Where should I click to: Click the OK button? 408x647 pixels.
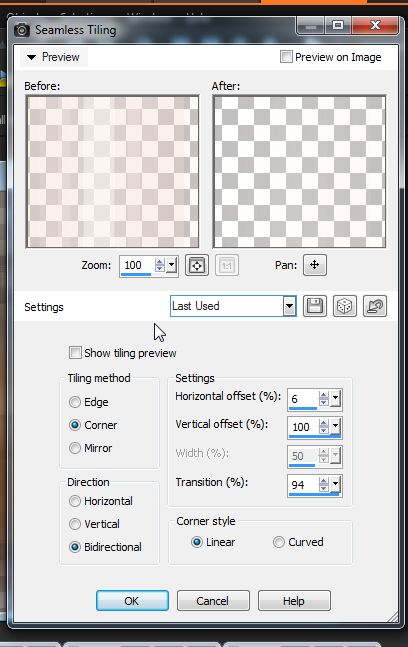point(132,600)
